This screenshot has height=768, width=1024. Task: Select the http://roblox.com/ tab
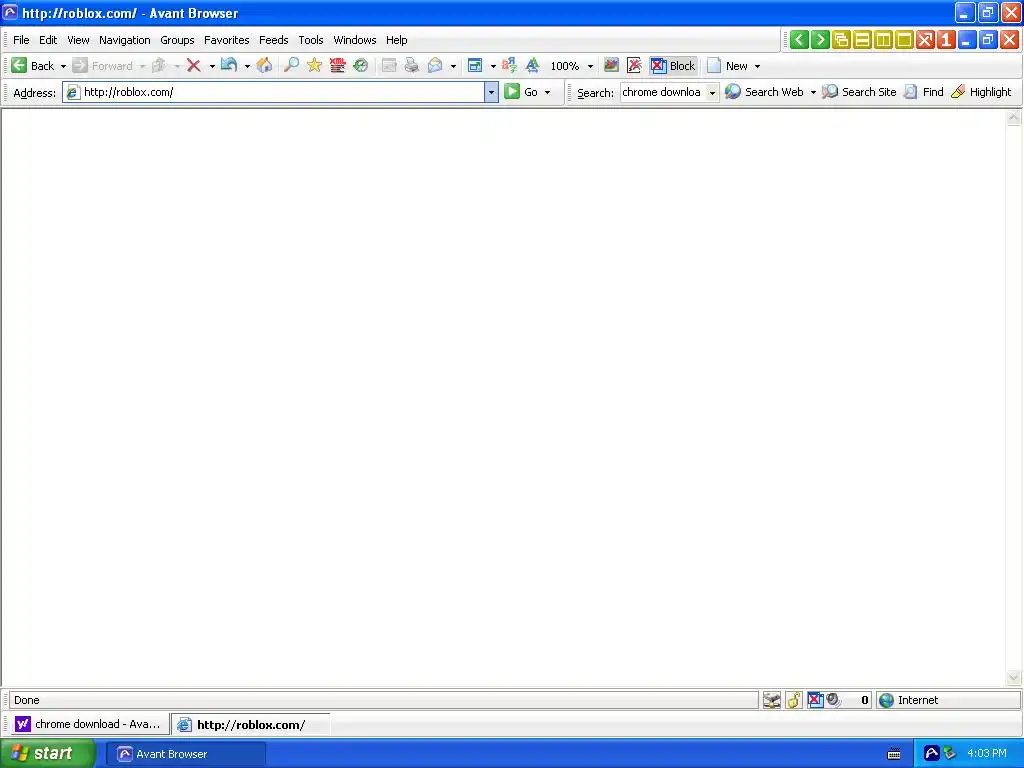click(251, 724)
